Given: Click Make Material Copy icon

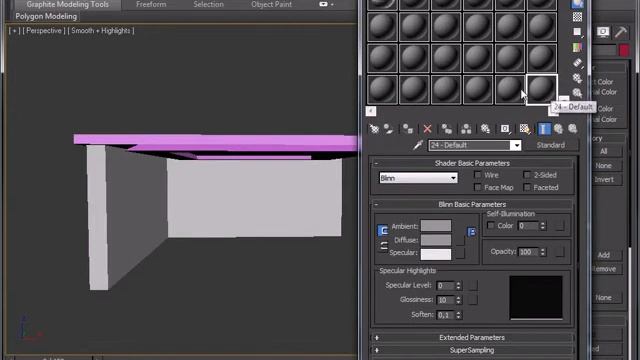Looking at the screenshot, I should point(447,129).
